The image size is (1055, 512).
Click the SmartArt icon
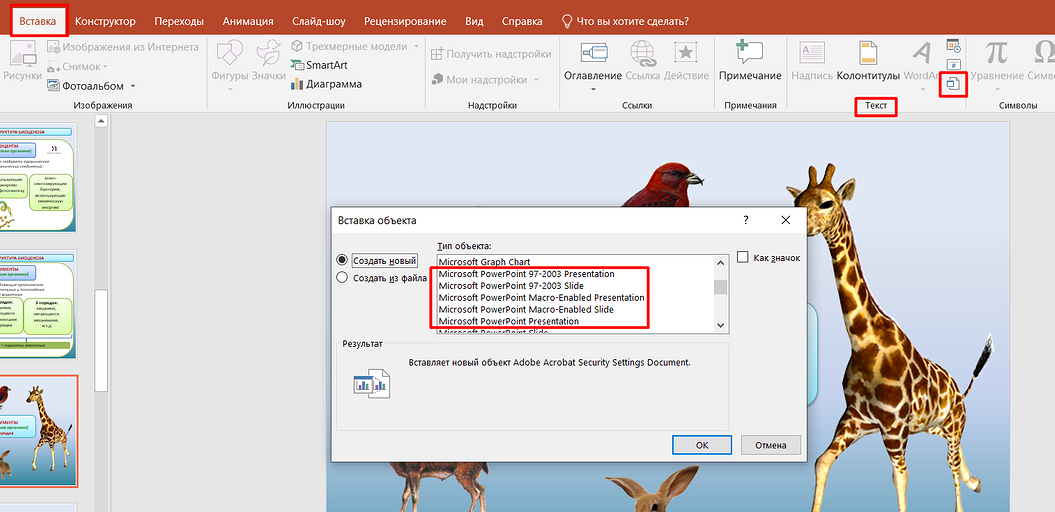[298, 65]
